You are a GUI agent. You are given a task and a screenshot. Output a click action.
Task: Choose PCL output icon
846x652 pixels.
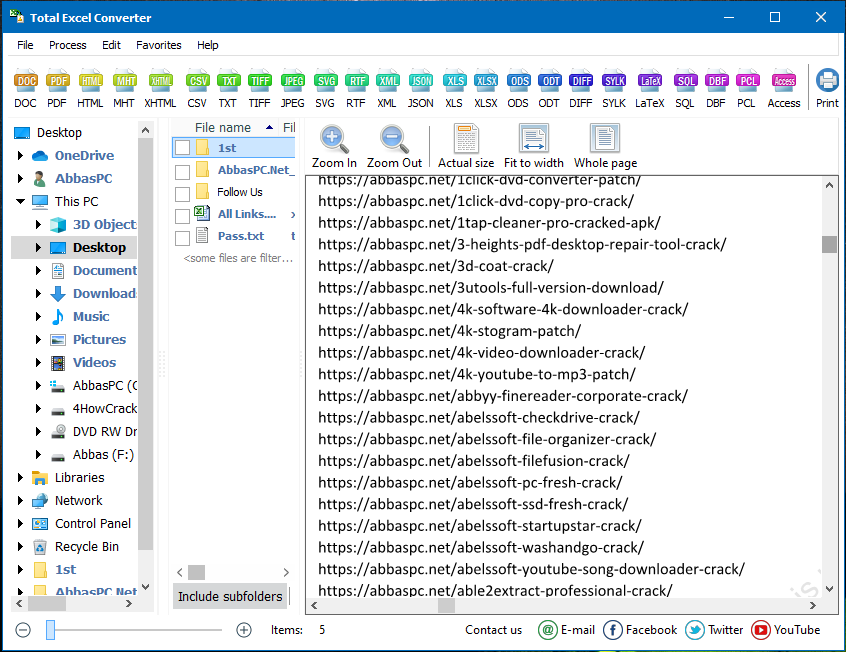[747, 89]
